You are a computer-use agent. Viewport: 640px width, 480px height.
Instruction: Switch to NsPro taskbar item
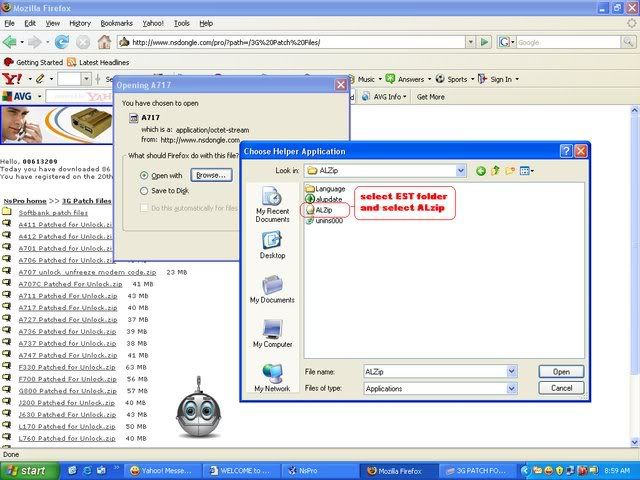point(320,471)
